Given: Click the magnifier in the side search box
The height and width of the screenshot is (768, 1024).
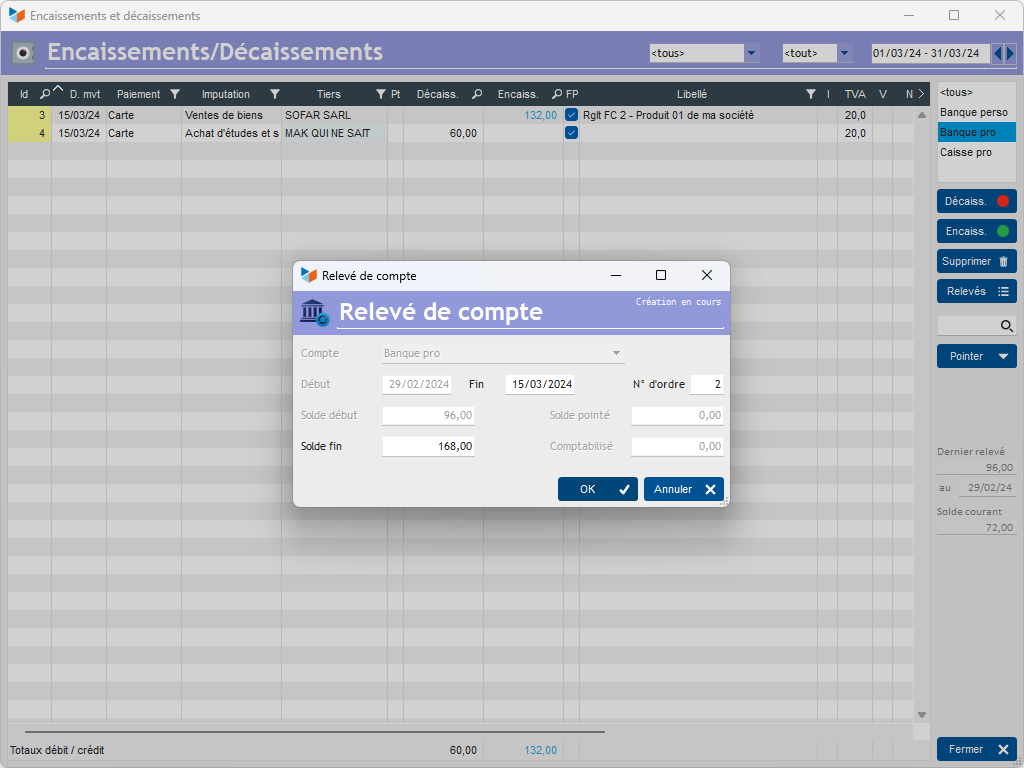Looking at the screenshot, I should [x=1007, y=326].
